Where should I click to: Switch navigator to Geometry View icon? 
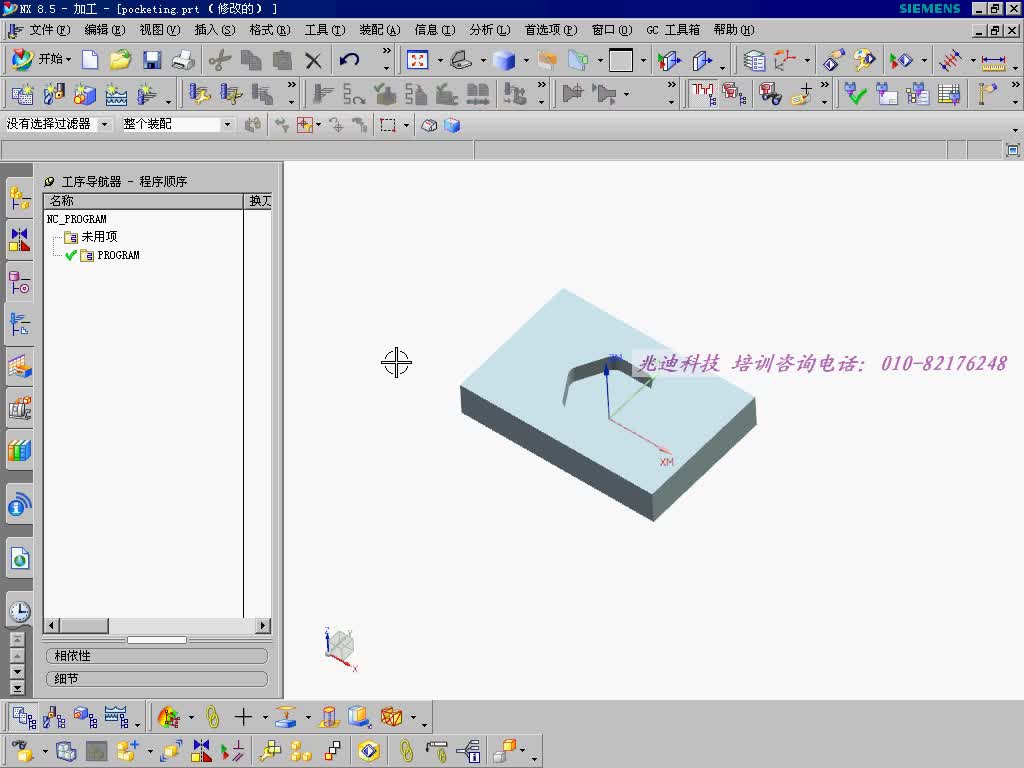click(x=85, y=717)
